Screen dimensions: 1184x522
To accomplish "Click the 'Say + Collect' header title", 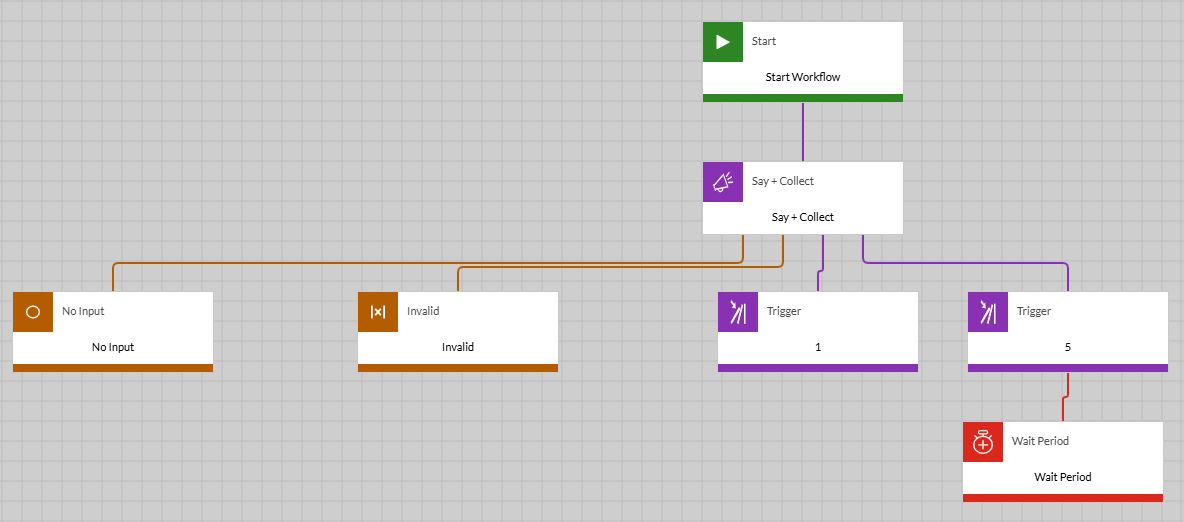I will 783,182.
